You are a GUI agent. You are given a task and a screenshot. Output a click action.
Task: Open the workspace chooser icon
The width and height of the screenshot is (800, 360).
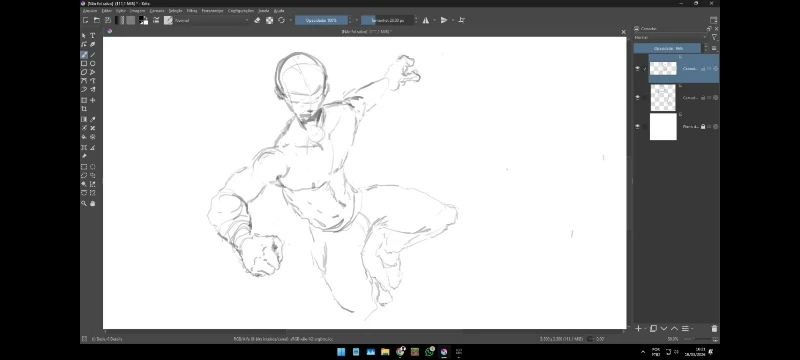713,20
